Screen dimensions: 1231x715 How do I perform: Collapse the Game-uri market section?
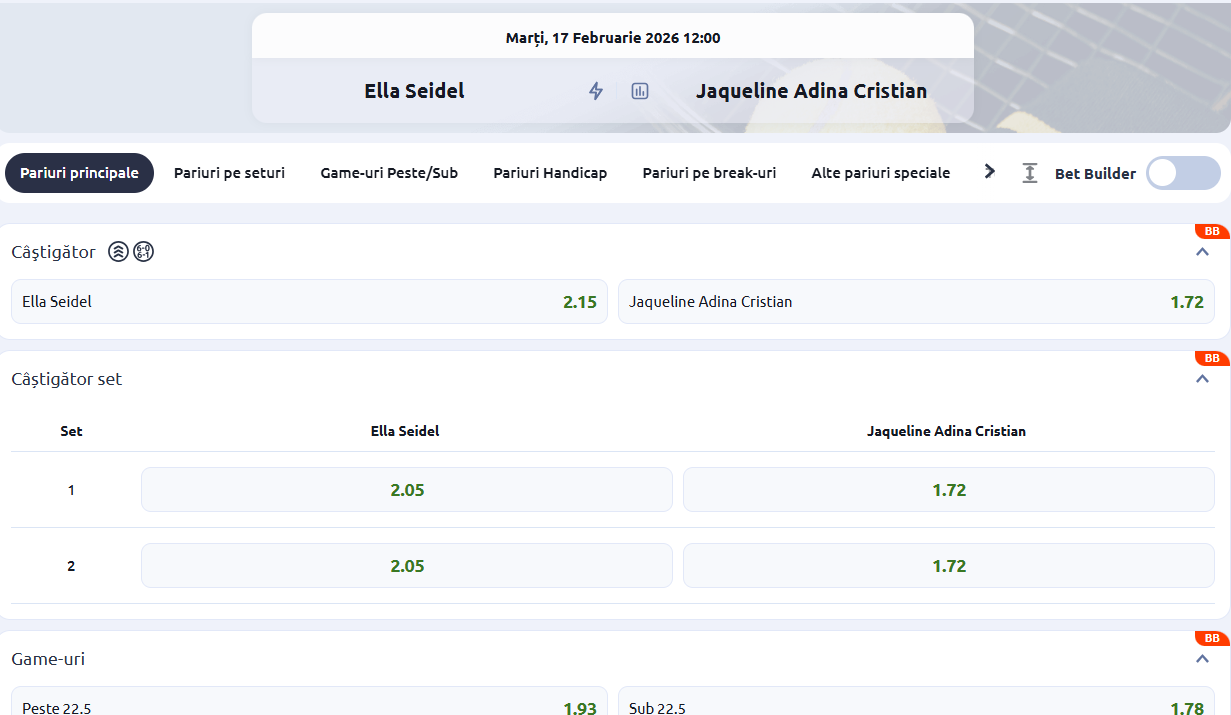(x=1202, y=659)
